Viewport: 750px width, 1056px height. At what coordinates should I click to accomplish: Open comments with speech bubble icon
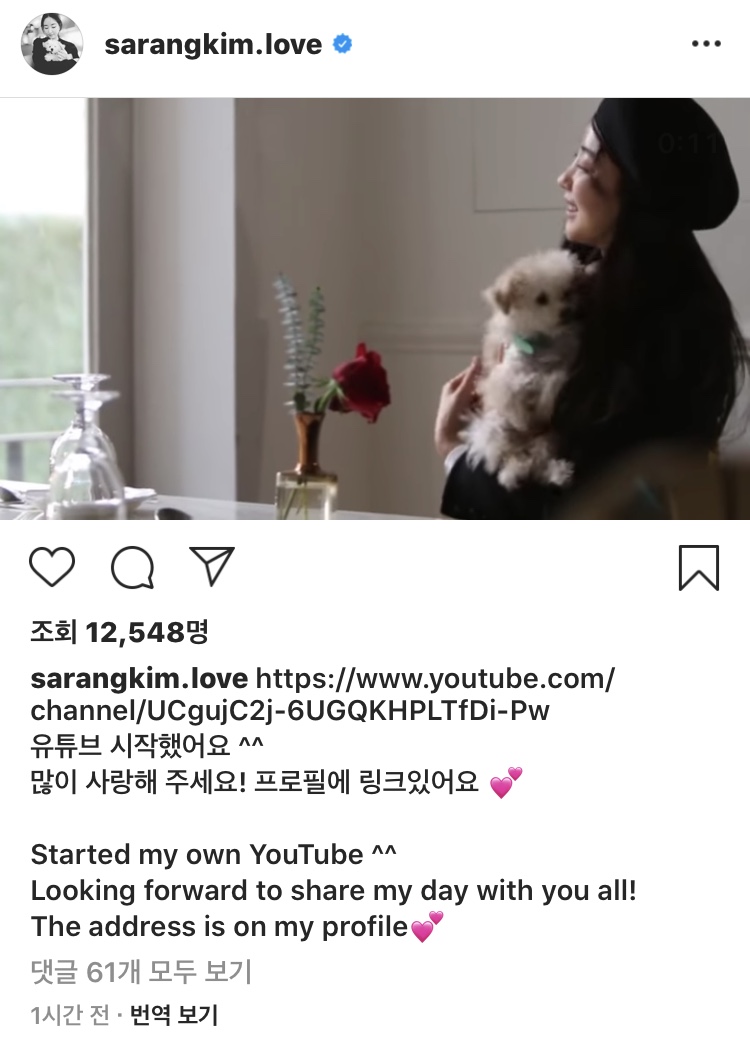(133, 567)
